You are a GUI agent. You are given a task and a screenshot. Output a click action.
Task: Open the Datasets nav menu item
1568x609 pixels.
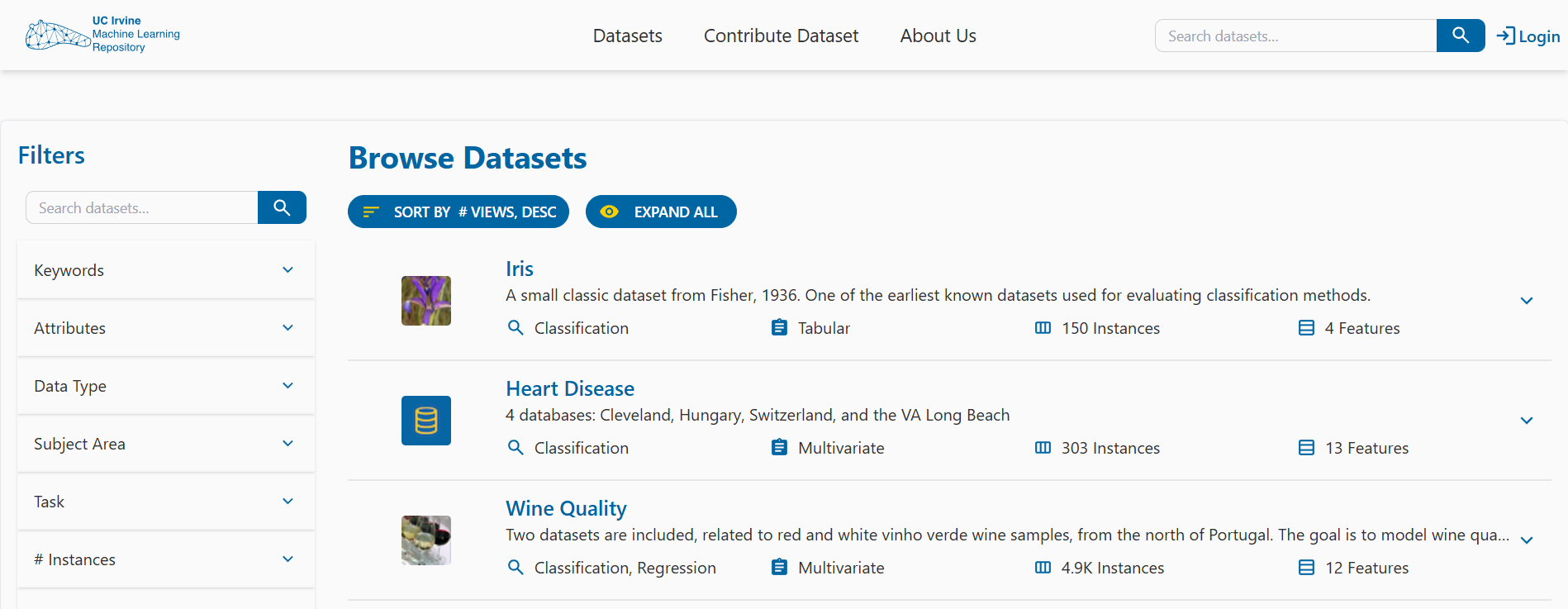click(627, 36)
